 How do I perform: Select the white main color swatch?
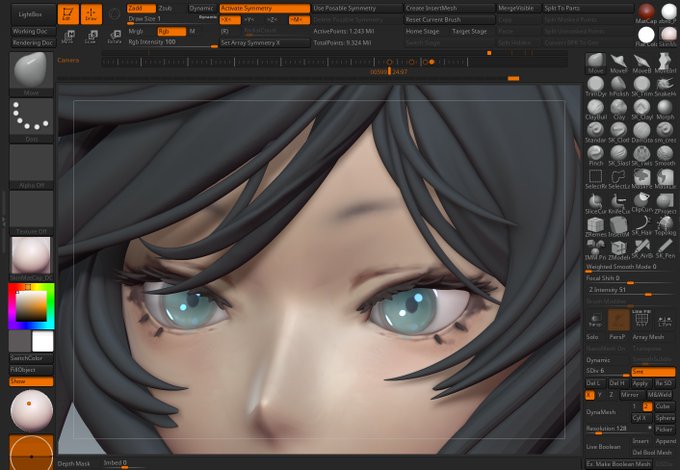pos(42,341)
